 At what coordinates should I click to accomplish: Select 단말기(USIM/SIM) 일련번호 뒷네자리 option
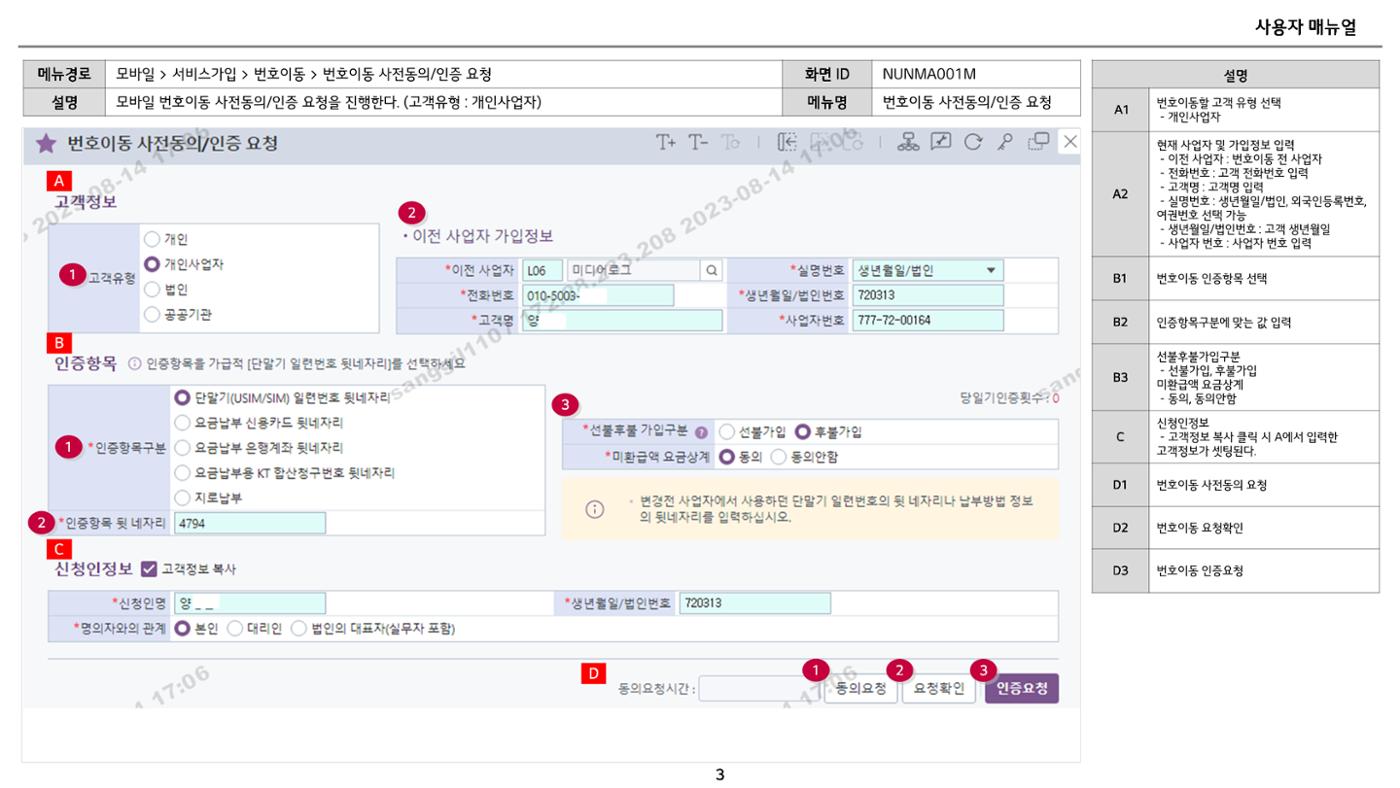tap(183, 398)
